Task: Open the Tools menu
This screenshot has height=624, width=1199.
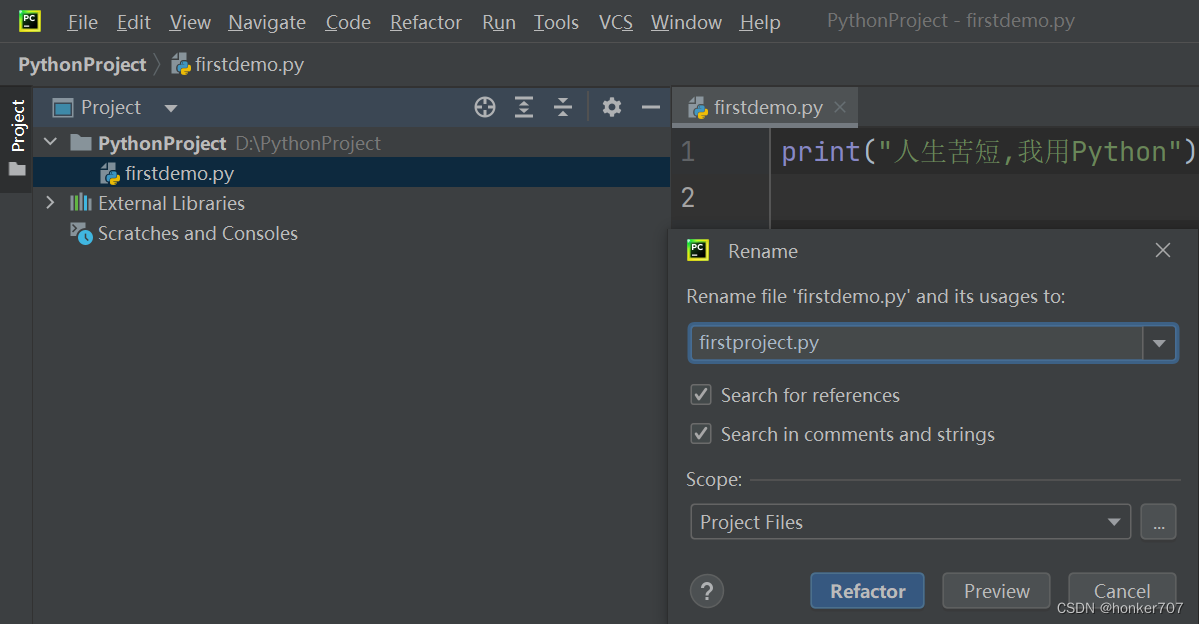Action: click(556, 23)
